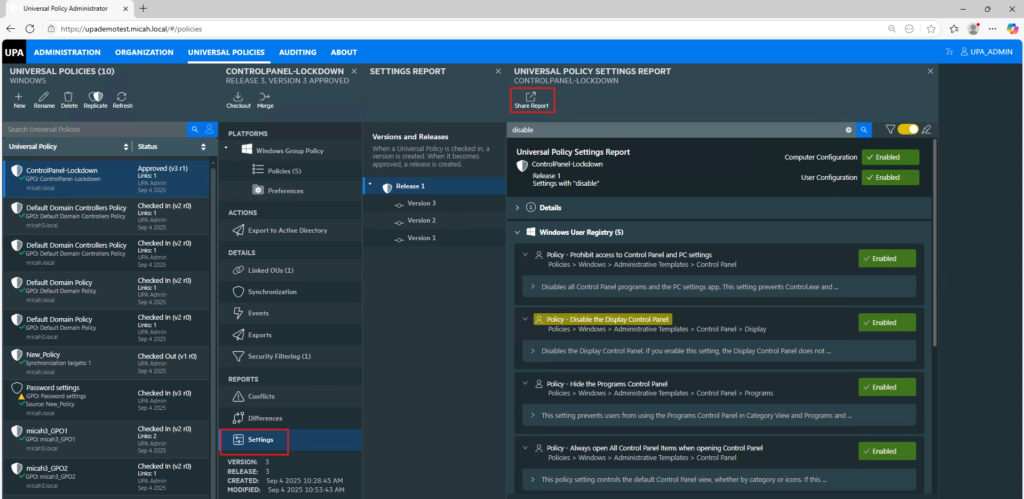The image size is (1024, 499).
Task: Toggle the yellow switch beside the filter icon
Action: [x=908, y=129]
